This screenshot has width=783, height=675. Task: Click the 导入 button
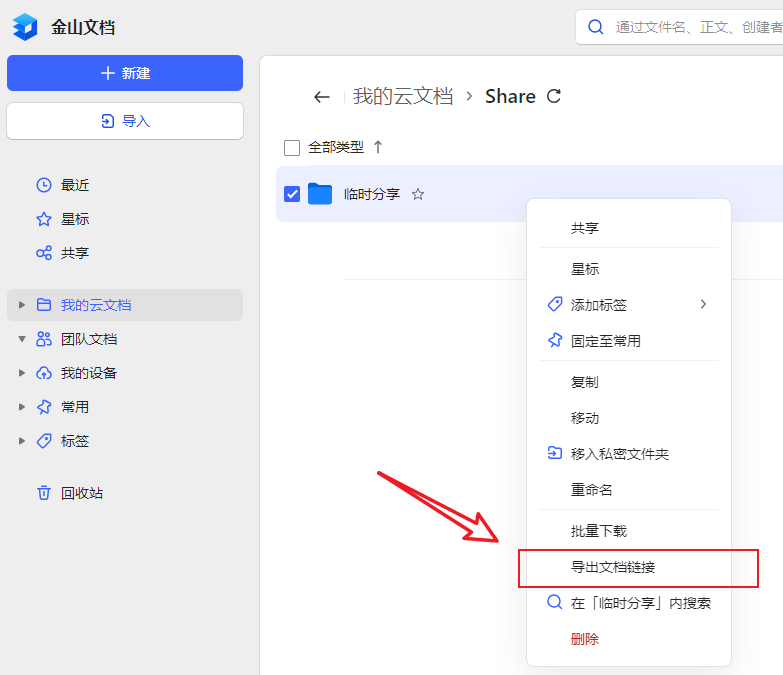coord(125,121)
